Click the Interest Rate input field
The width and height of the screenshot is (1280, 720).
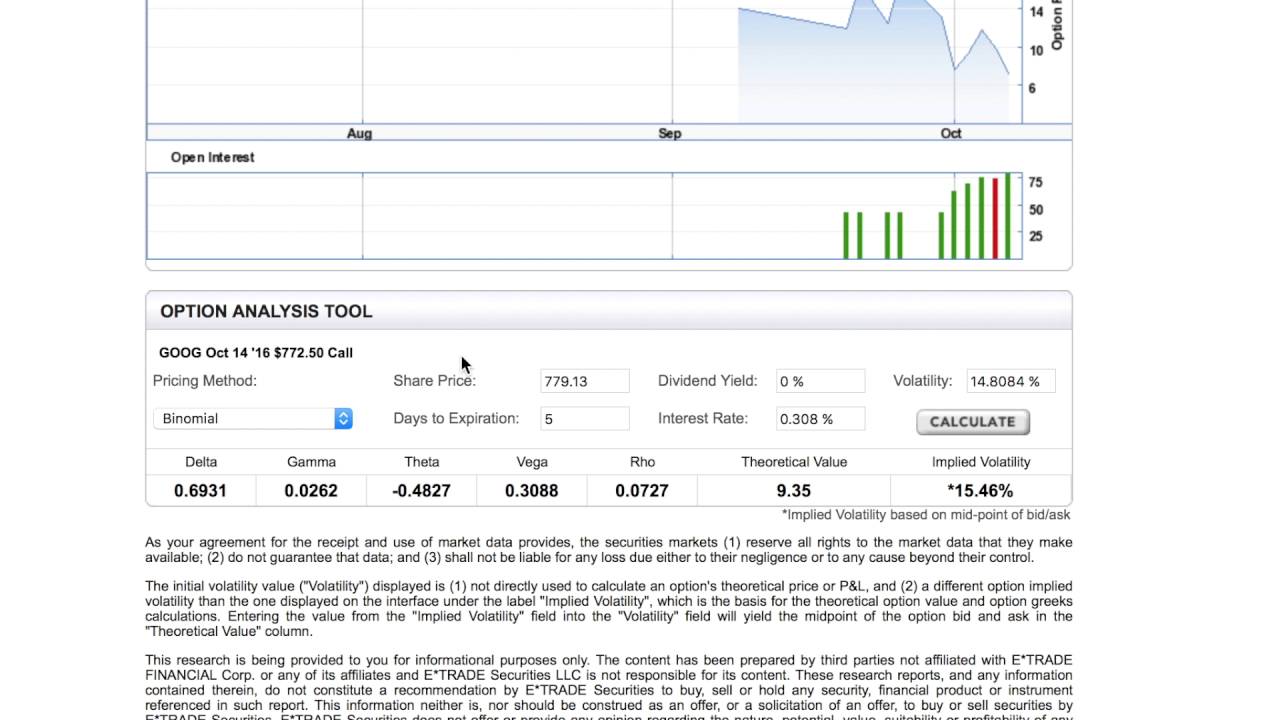point(821,419)
